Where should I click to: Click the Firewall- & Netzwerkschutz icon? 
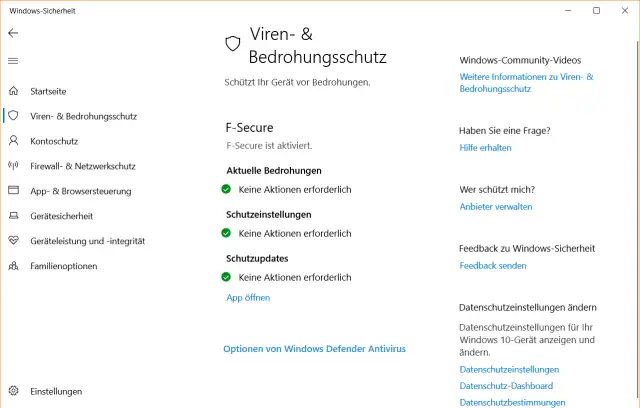[x=13, y=166]
